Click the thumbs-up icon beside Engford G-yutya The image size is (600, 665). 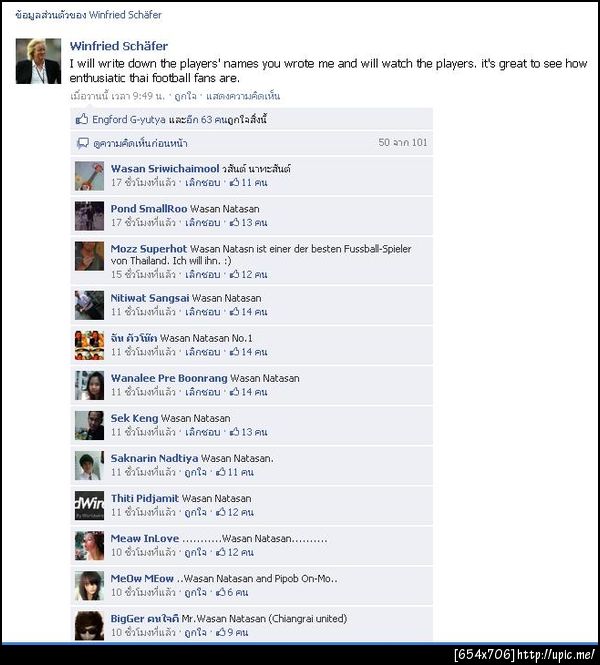[81, 119]
